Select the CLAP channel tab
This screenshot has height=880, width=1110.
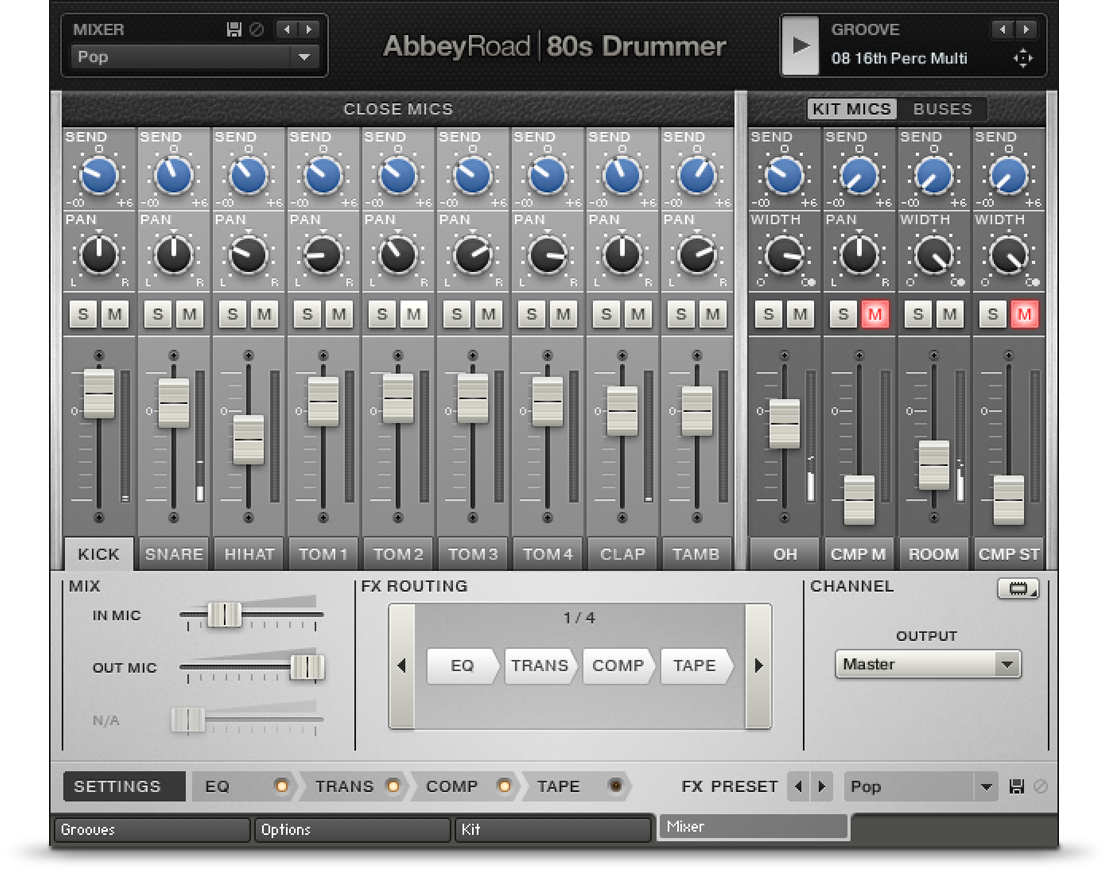coord(622,554)
